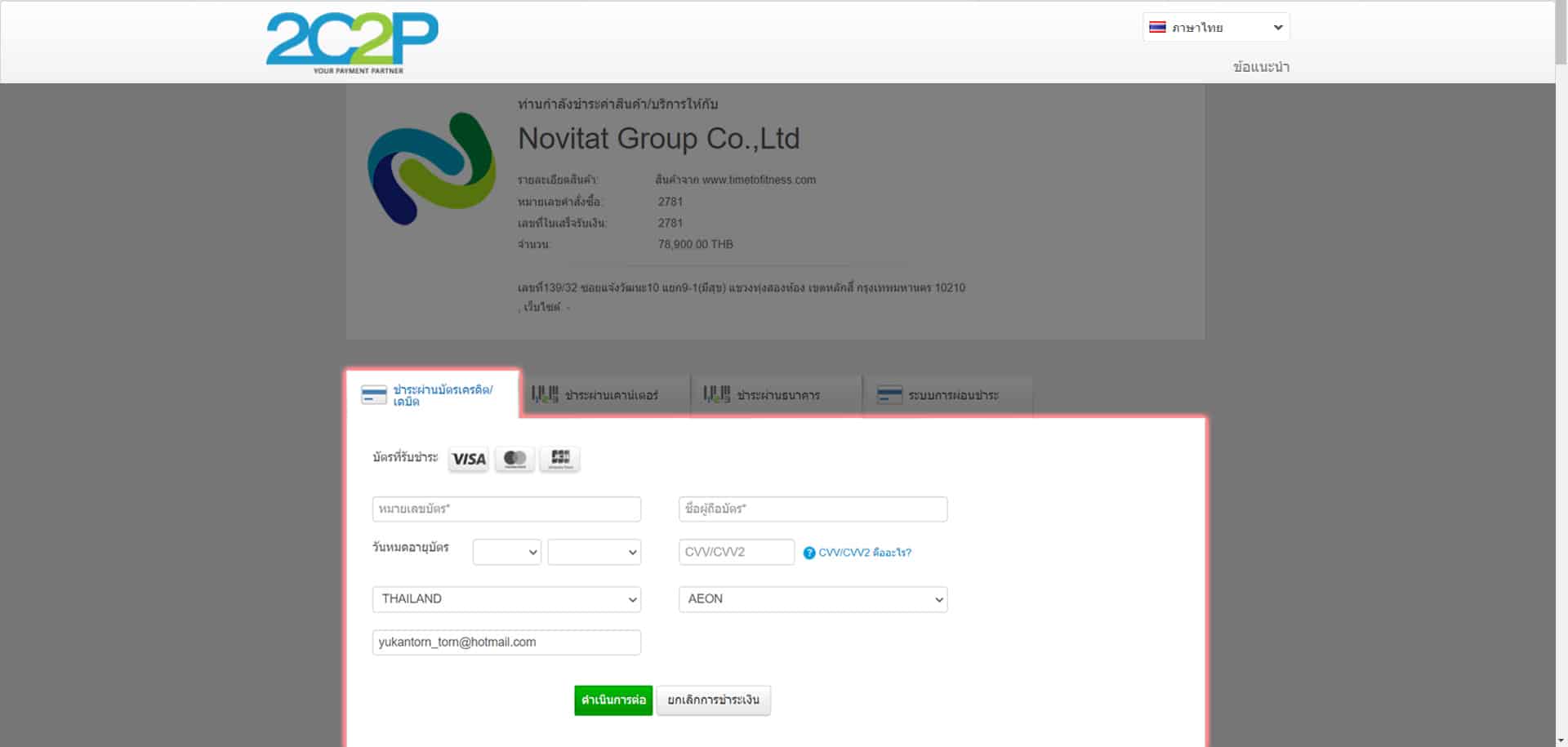This screenshot has width=1568, height=747.
Task: Click the Novitat Group company logo
Action: 431,168
